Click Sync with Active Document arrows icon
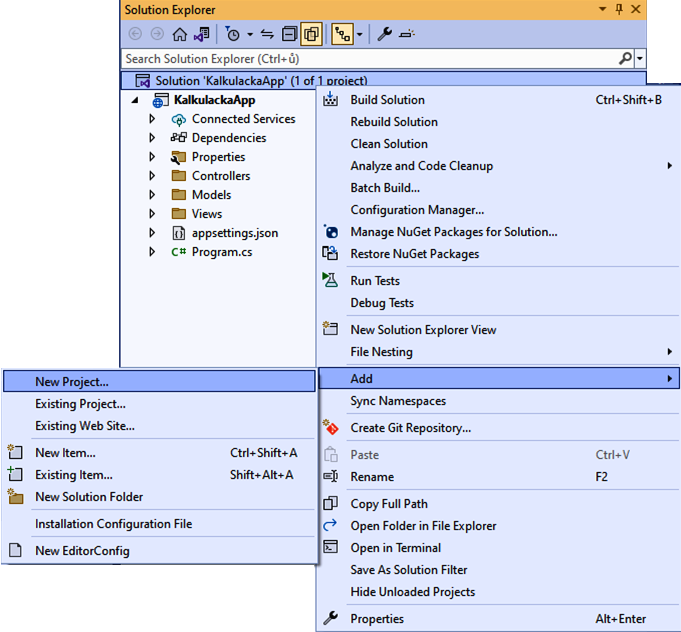 click(267, 34)
